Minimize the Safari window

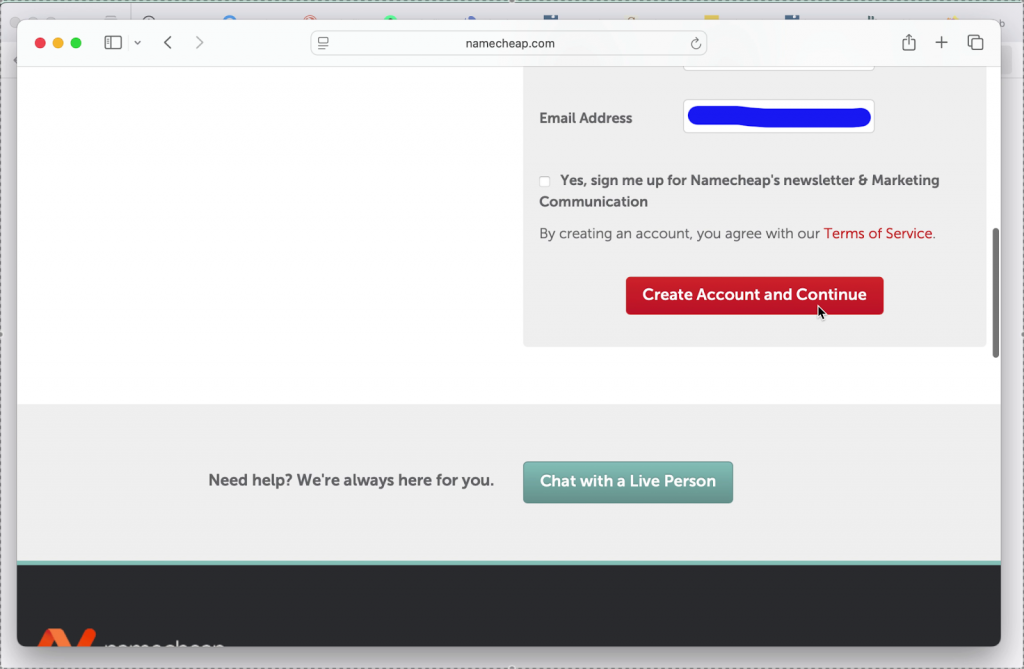[x=58, y=43]
